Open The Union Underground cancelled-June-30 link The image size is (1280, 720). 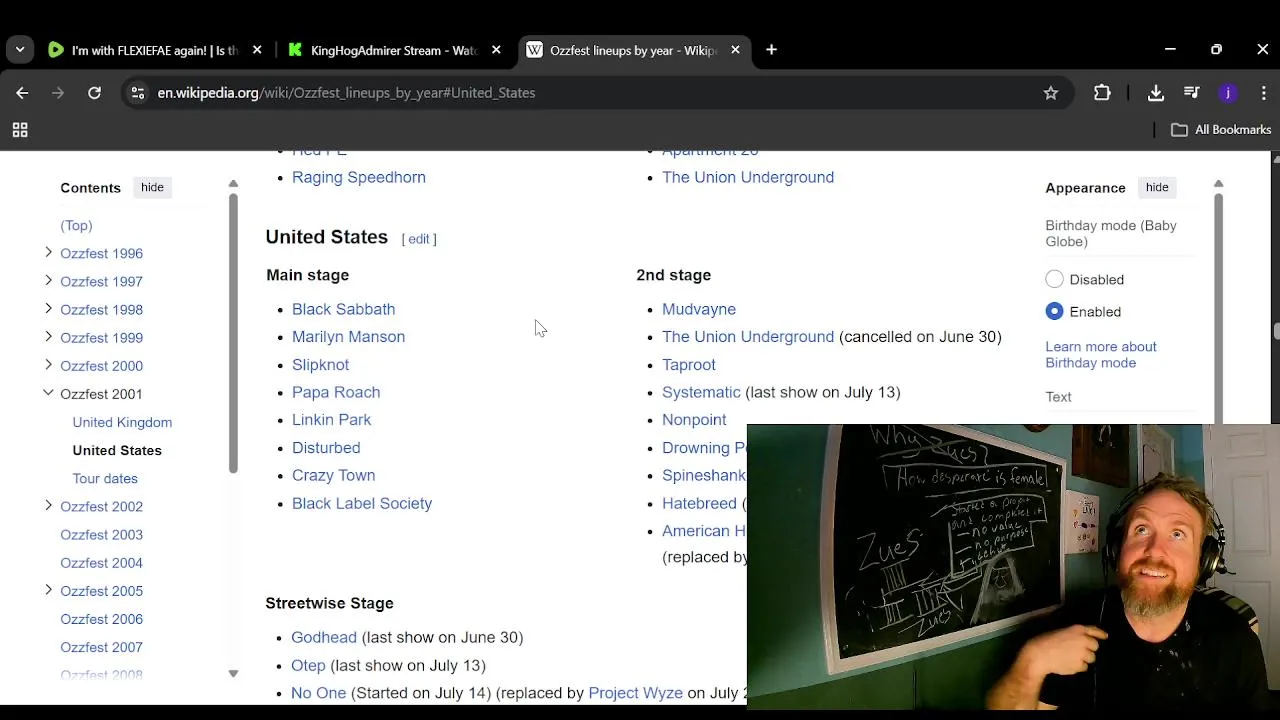coord(748,337)
